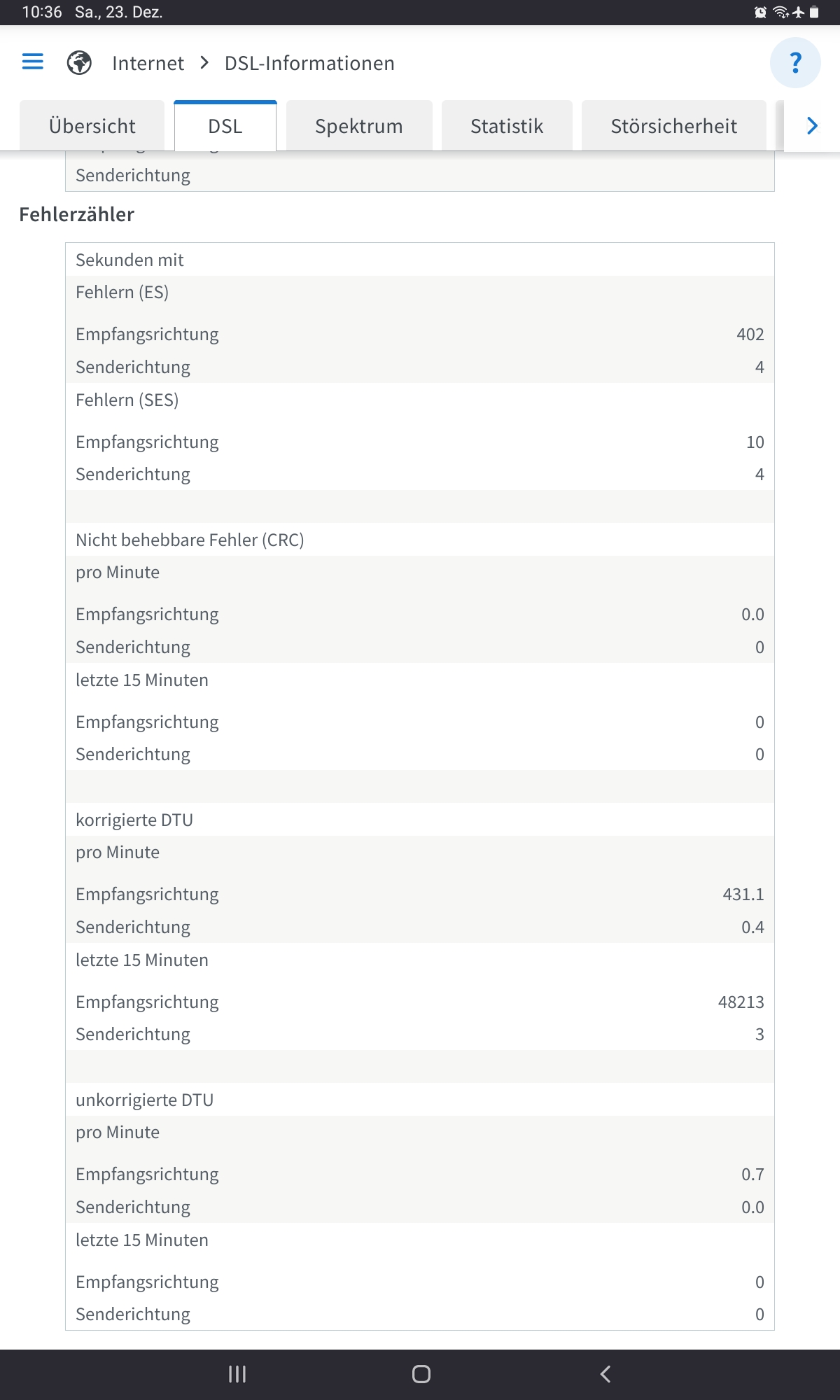The height and width of the screenshot is (1400, 840).
Task: Open the help question mark icon
Action: point(796,62)
